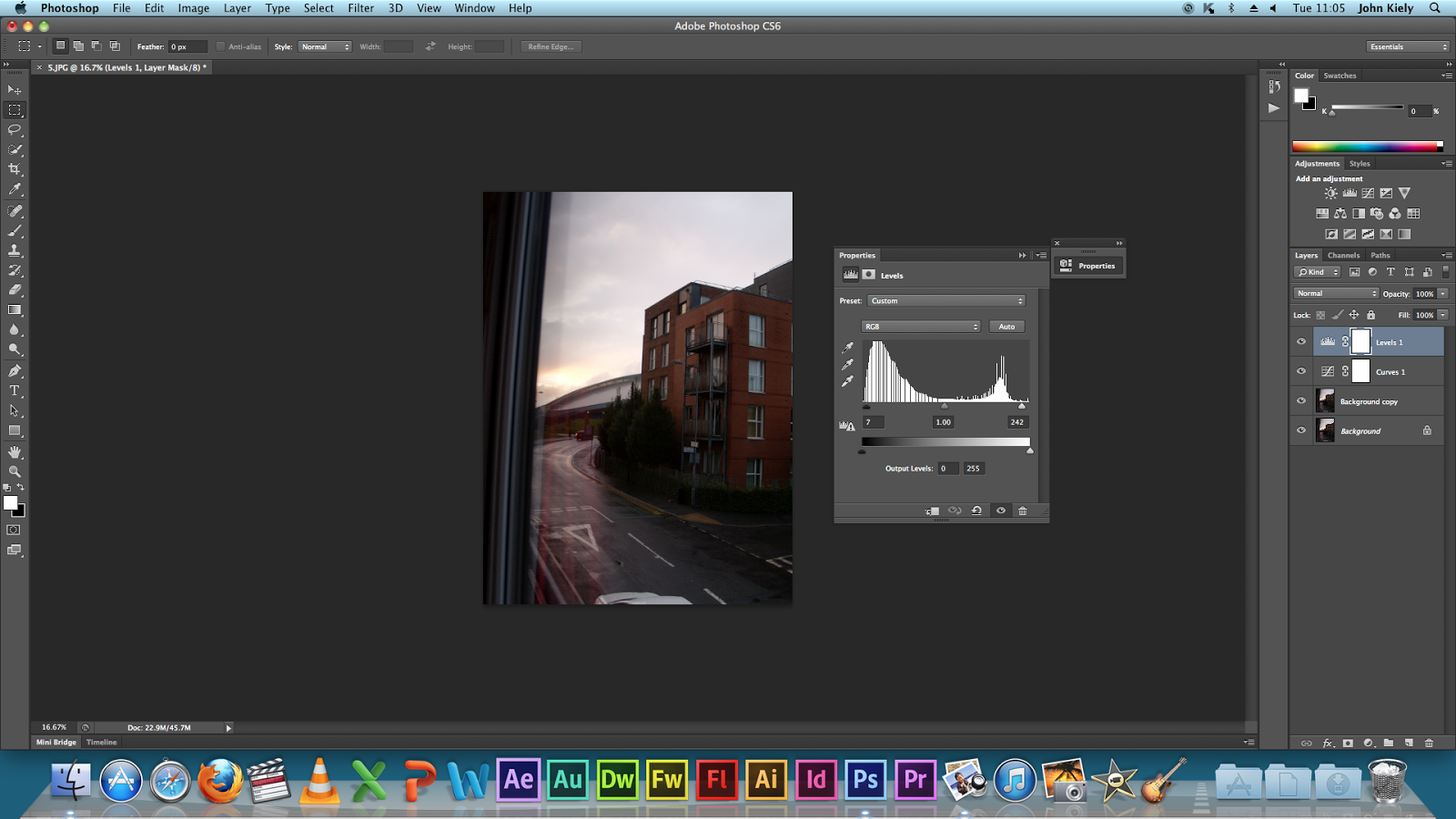Open the Fill slider dropdown arrow
This screenshot has width=1456, height=819.
(x=1443, y=315)
